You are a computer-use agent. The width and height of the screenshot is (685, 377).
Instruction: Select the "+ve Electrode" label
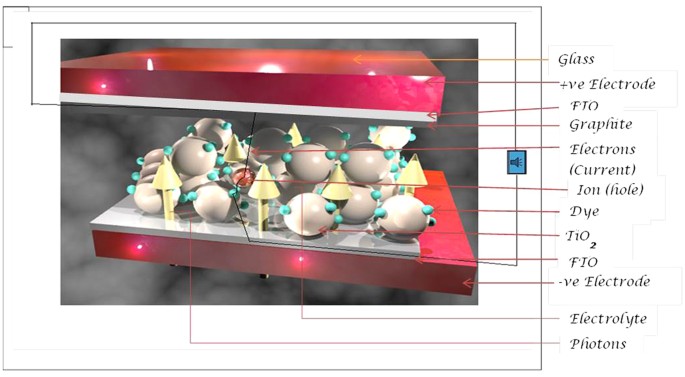pos(608,84)
